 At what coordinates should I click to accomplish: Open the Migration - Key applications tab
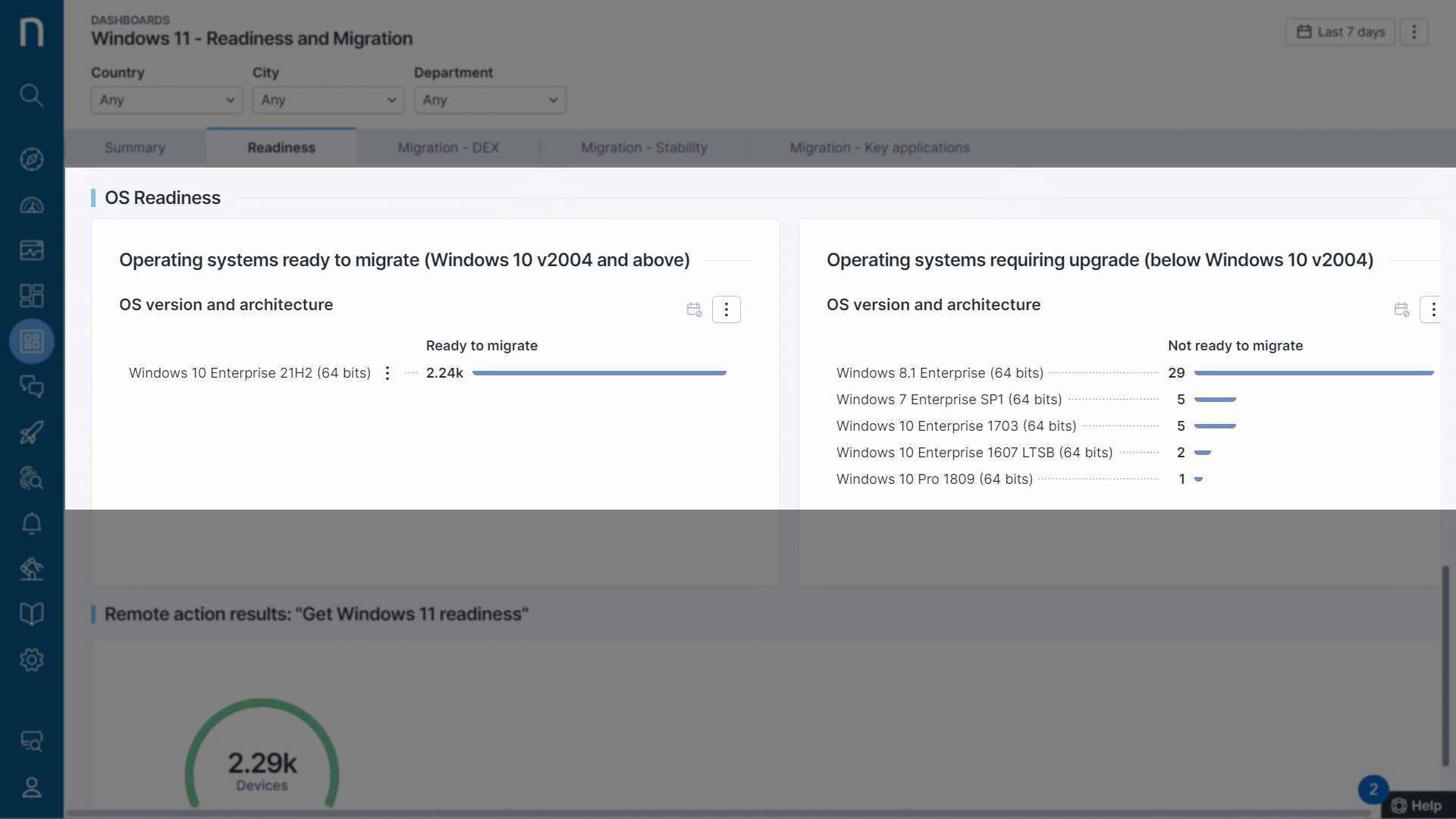pyautogui.click(x=879, y=148)
